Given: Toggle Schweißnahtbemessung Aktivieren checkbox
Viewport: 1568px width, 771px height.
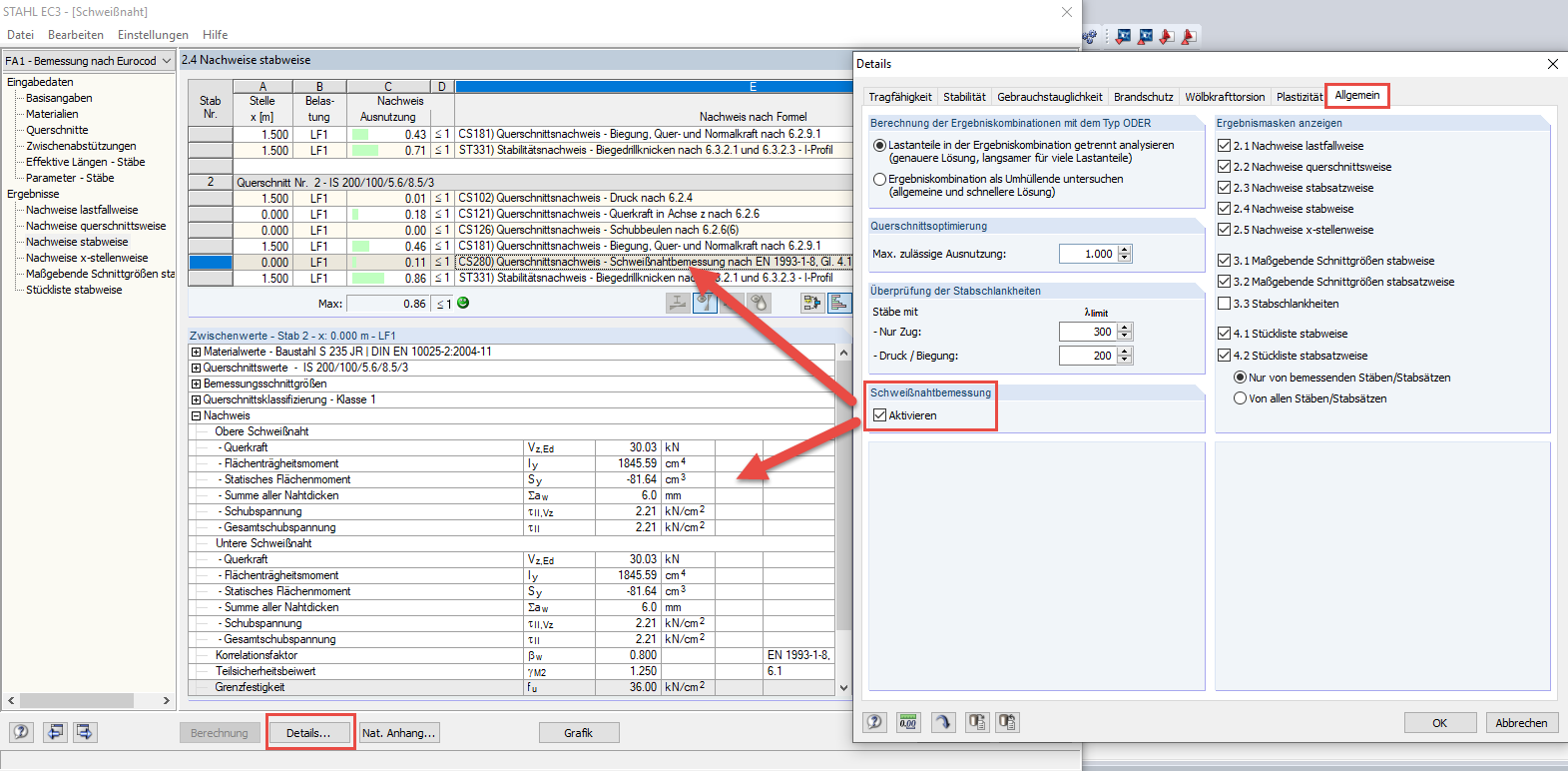Looking at the screenshot, I should click(879, 414).
